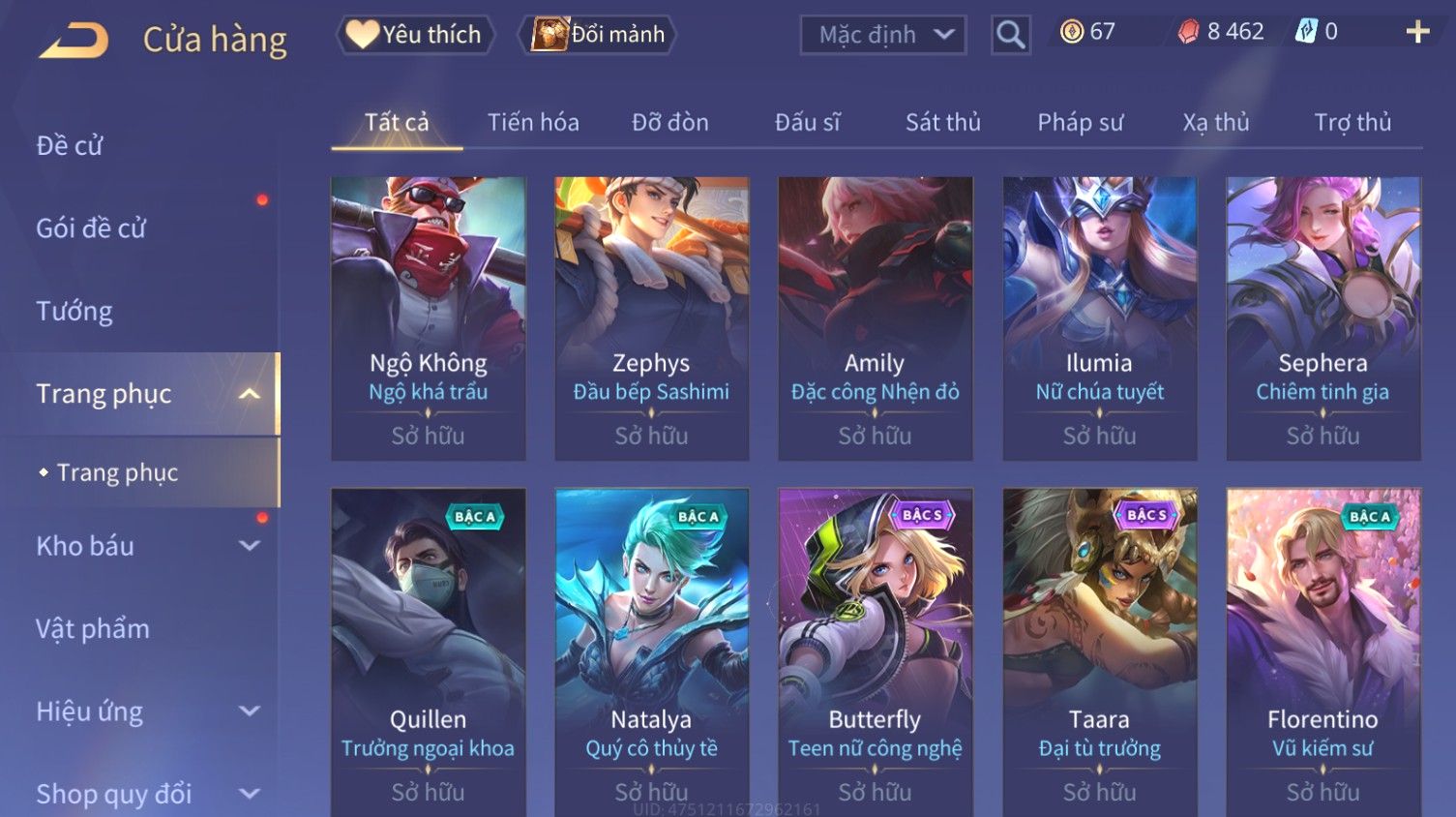
Task: Tap the gold coin balance icon
Action: (1072, 32)
